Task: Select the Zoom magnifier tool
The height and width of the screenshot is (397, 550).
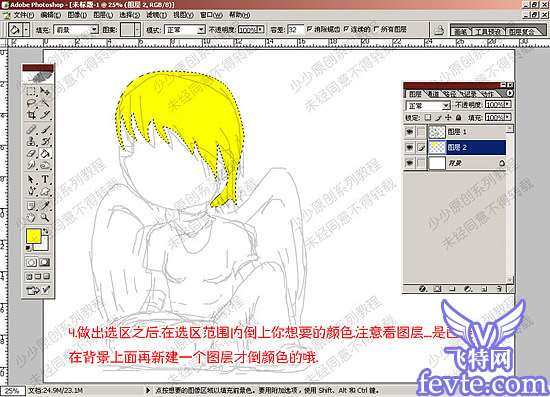Action: click(45, 218)
